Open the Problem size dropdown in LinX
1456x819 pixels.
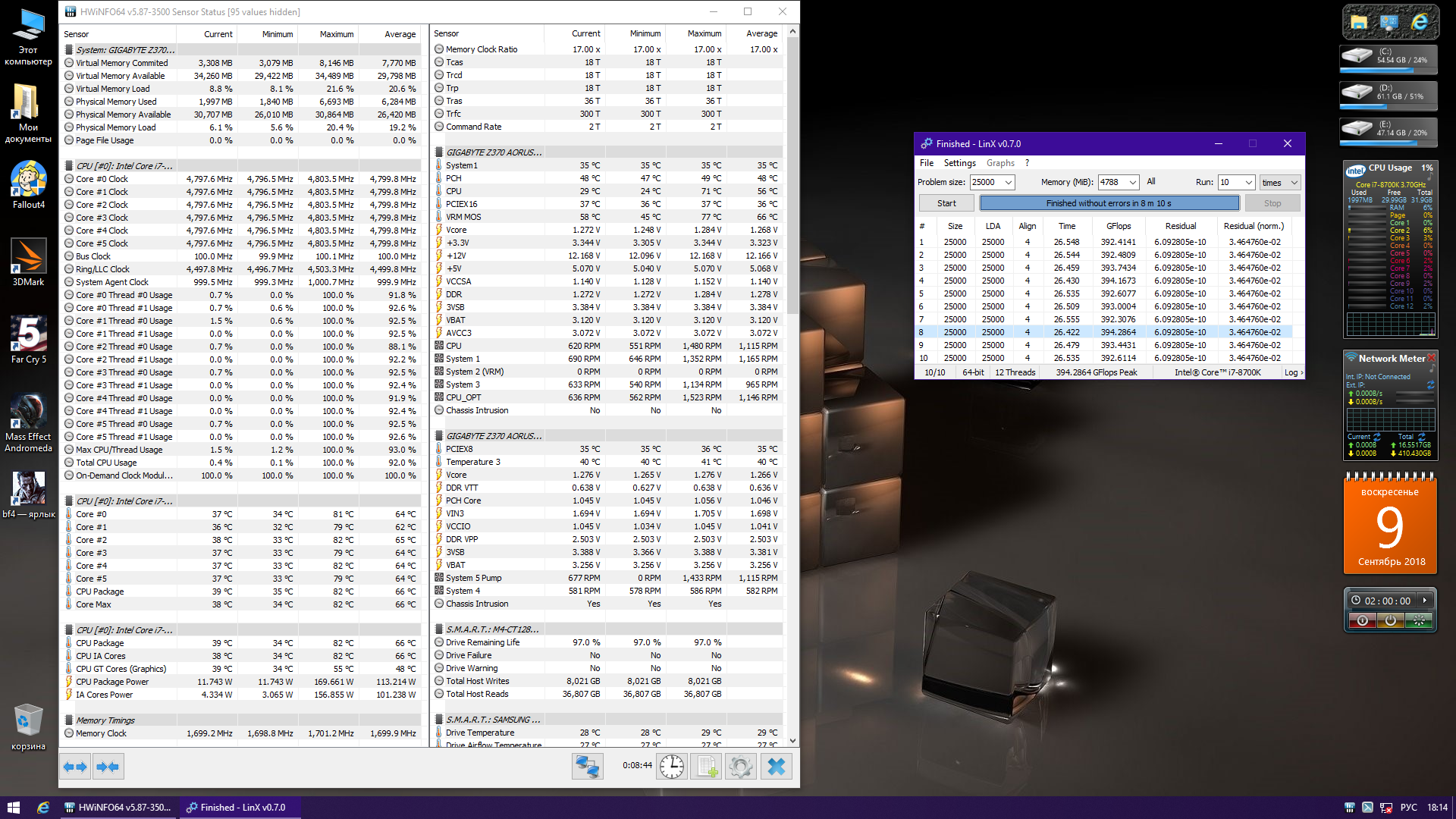[1008, 182]
